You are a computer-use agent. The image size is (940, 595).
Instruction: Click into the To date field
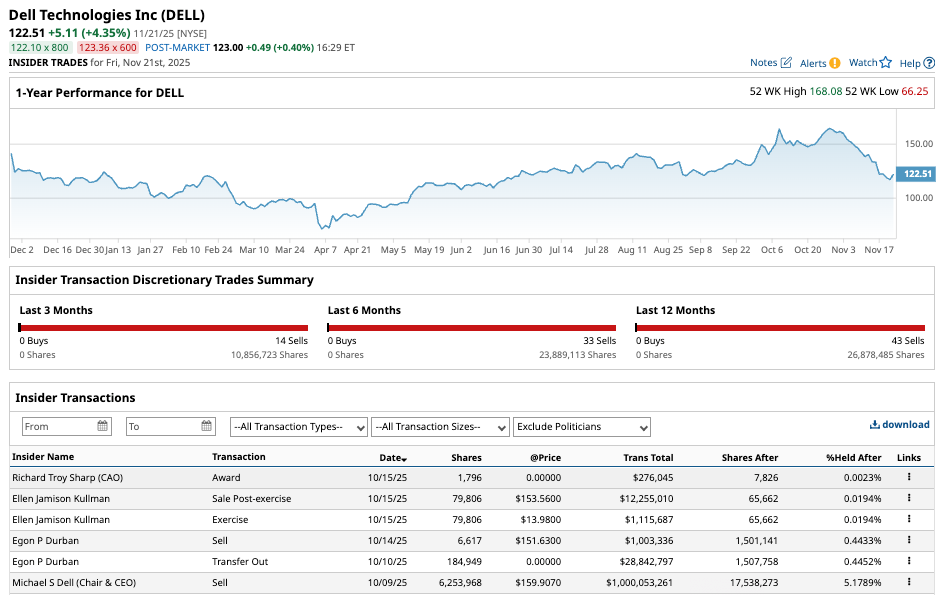(x=160, y=426)
